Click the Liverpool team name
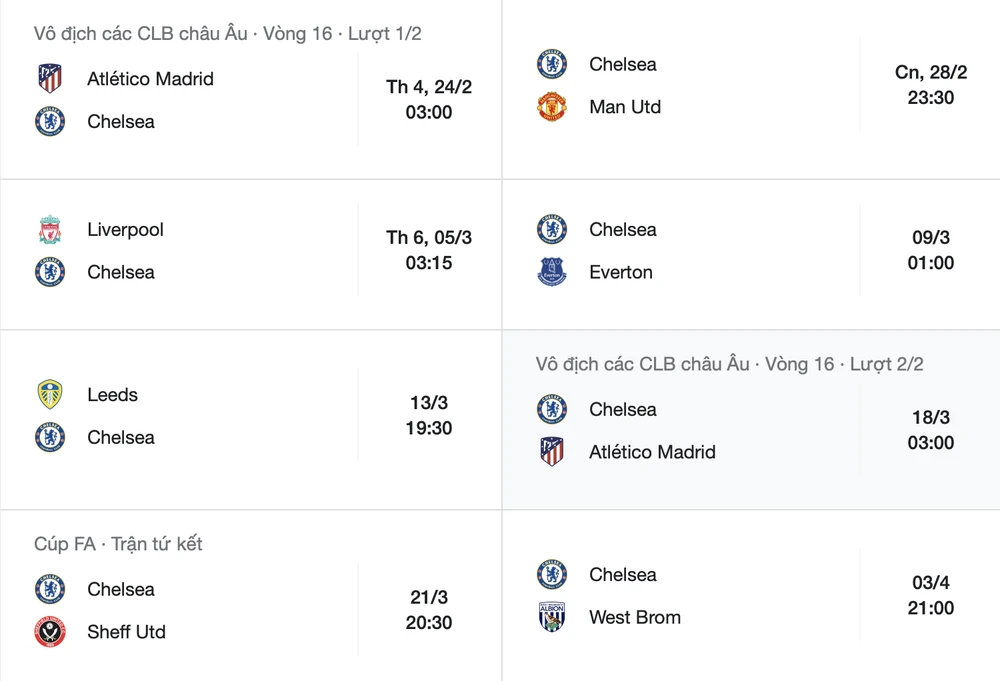Image resolution: width=1000 pixels, height=681 pixels. 125,230
